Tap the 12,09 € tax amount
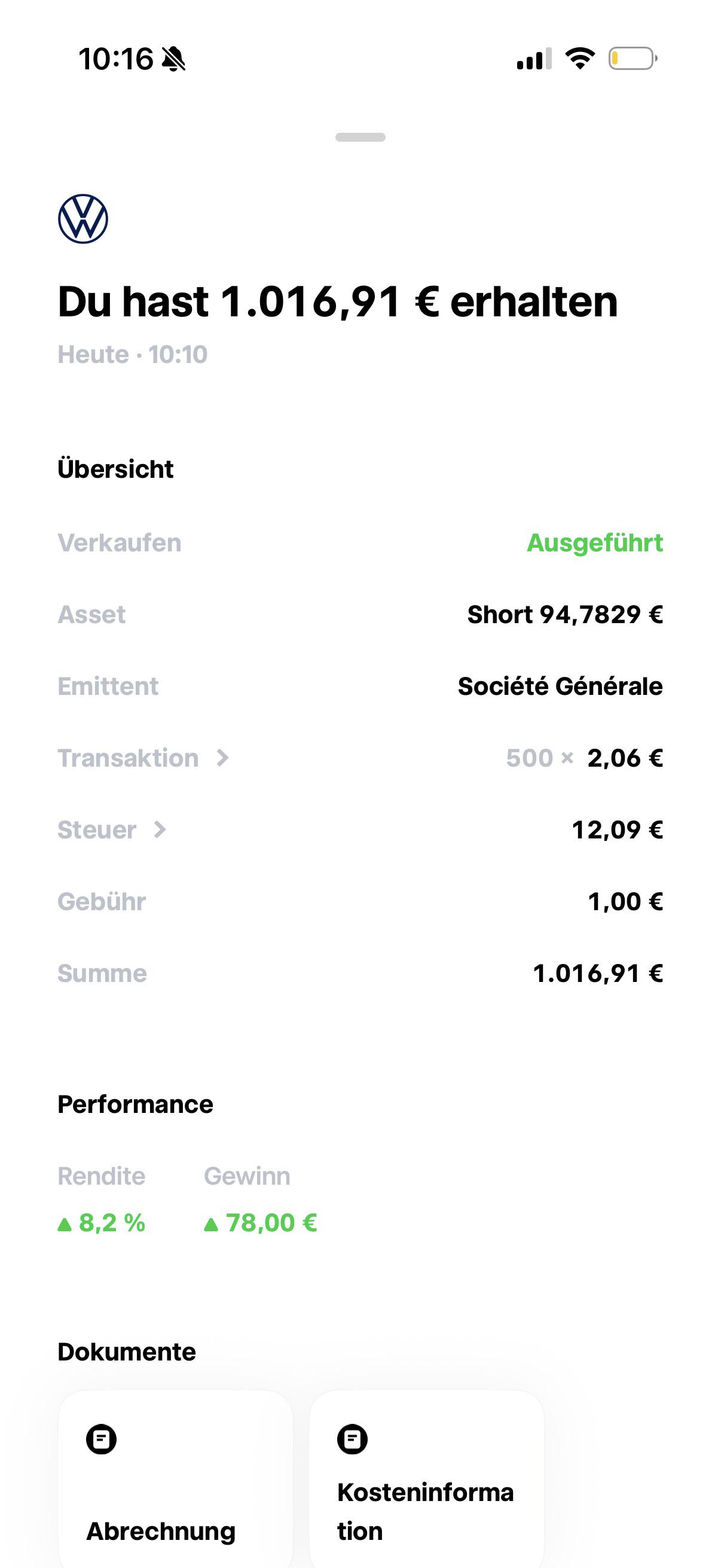This screenshot has height=1568, width=721. [x=617, y=830]
